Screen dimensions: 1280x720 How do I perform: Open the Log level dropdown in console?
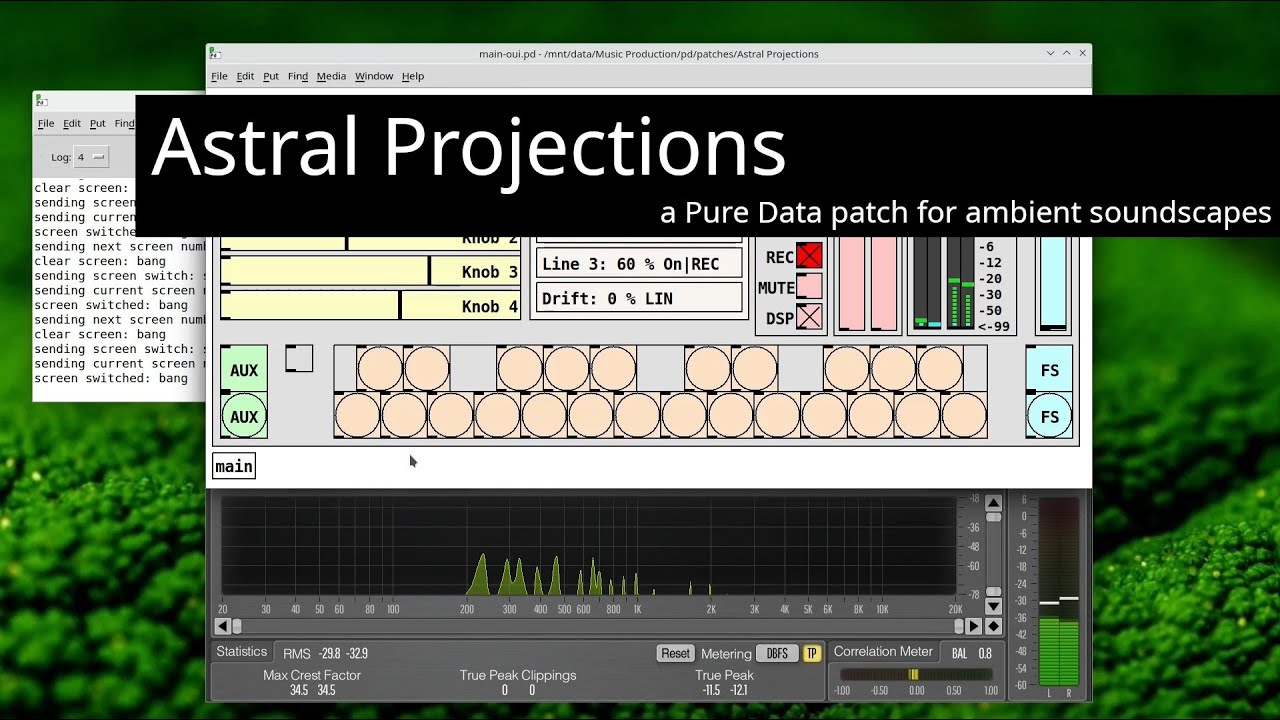tap(91, 157)
